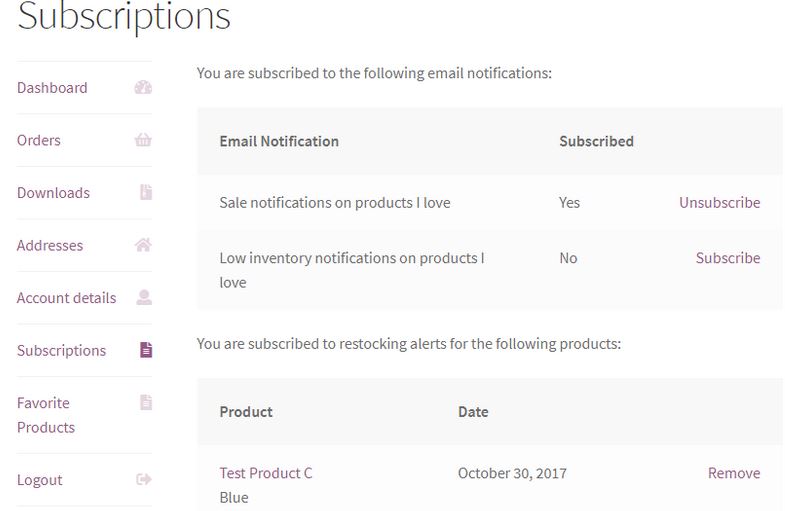The width and height of the screenshot is (785, 511).
Task: Remove Test Product C restocking alert
Action: (734, 473)
